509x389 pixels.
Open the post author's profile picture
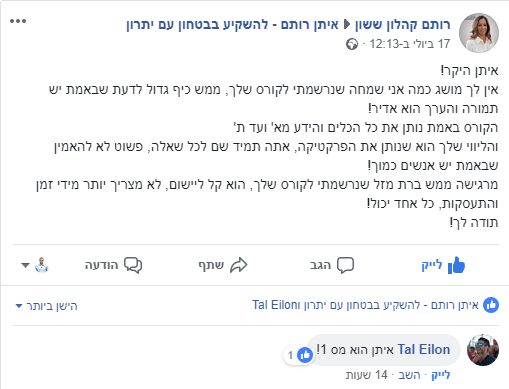tap(479, 33)
